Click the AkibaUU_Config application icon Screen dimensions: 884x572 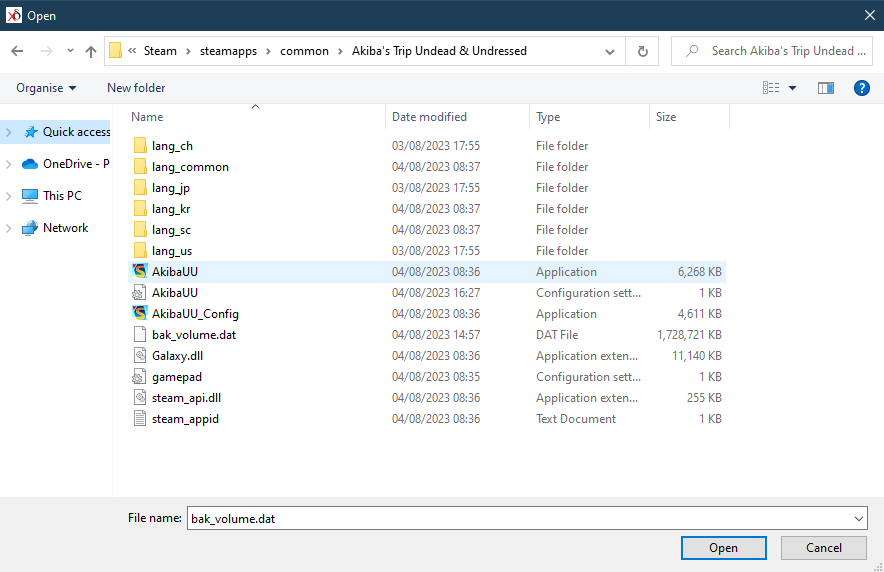(140, 313)
